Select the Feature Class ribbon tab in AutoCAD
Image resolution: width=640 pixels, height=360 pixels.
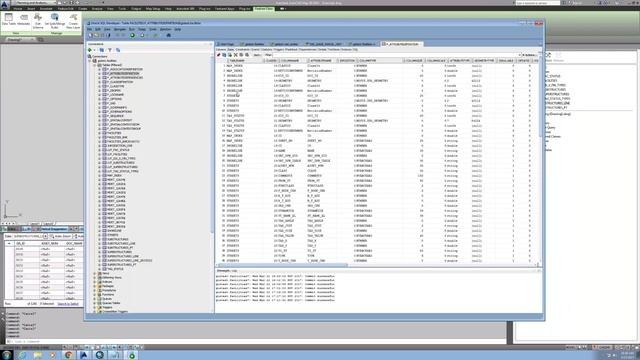tap(264, 9)
